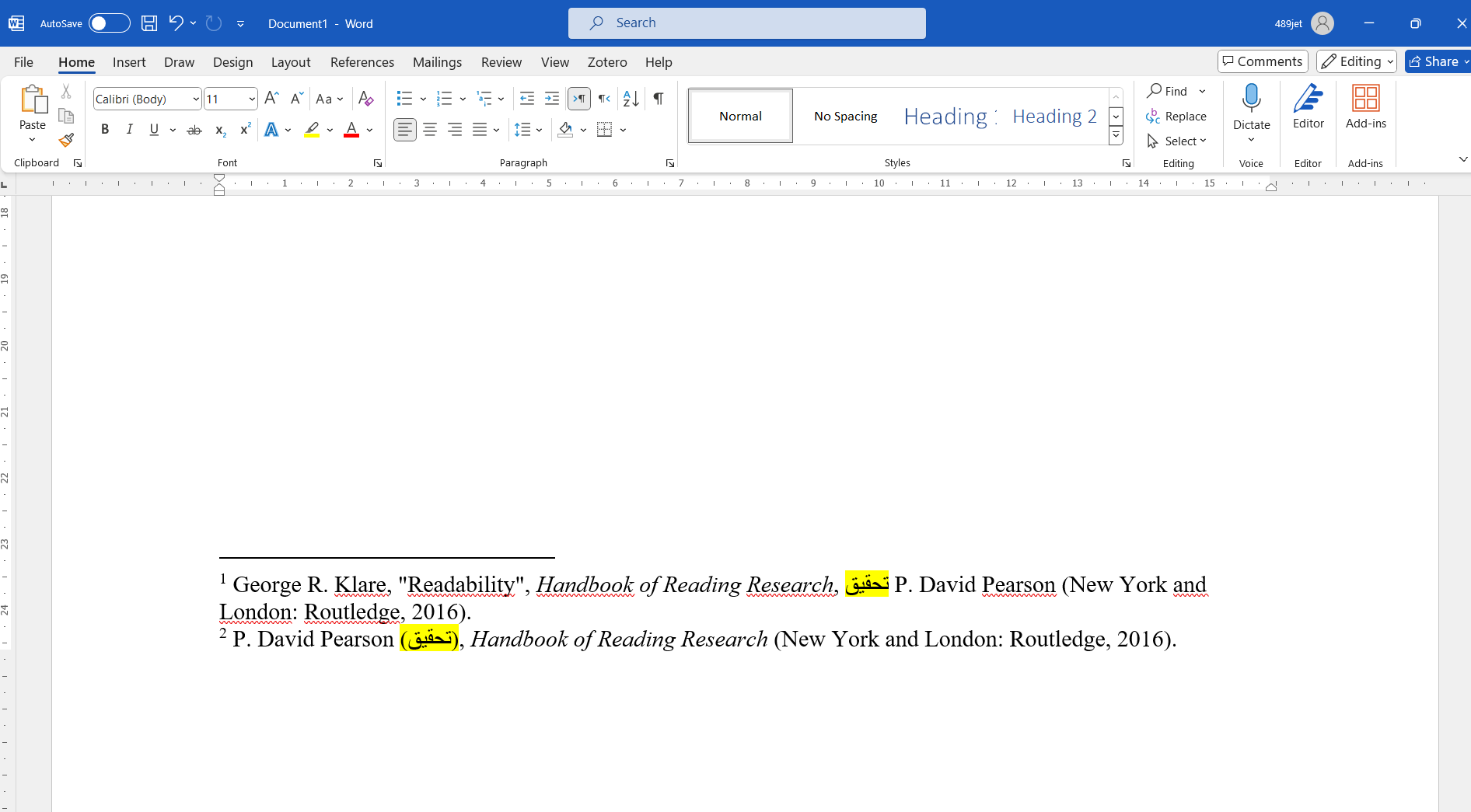Click the Dictate microphone icon
The image size is (1471, 812).
(x=1251, y=99)
